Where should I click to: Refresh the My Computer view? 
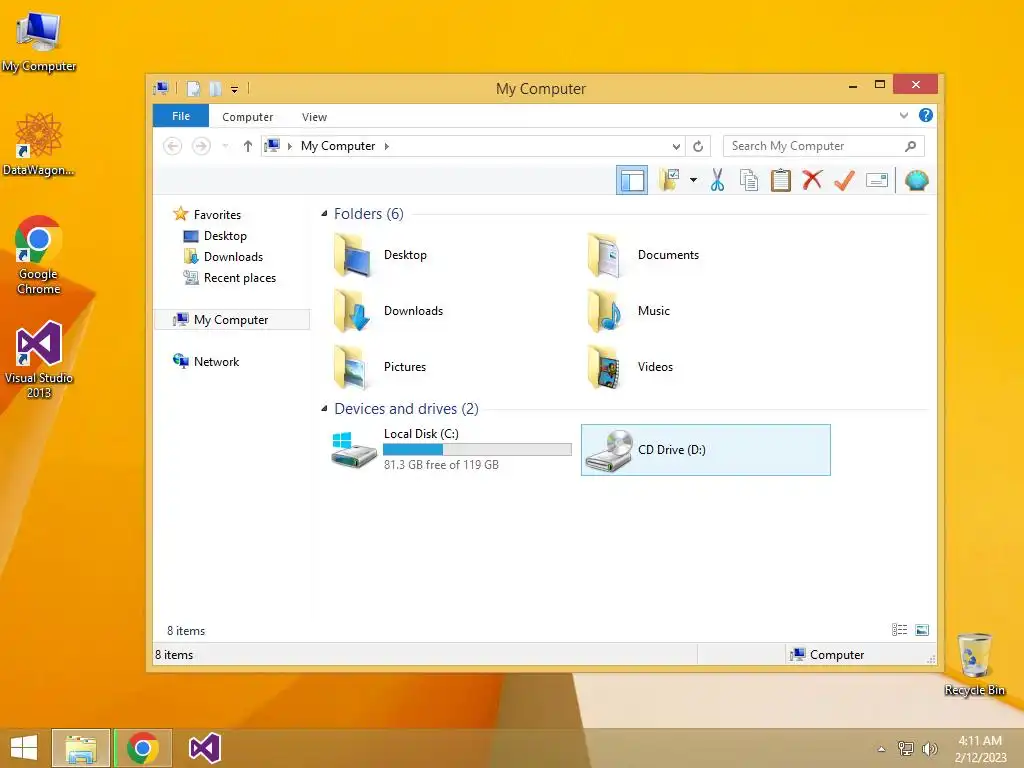698,146
